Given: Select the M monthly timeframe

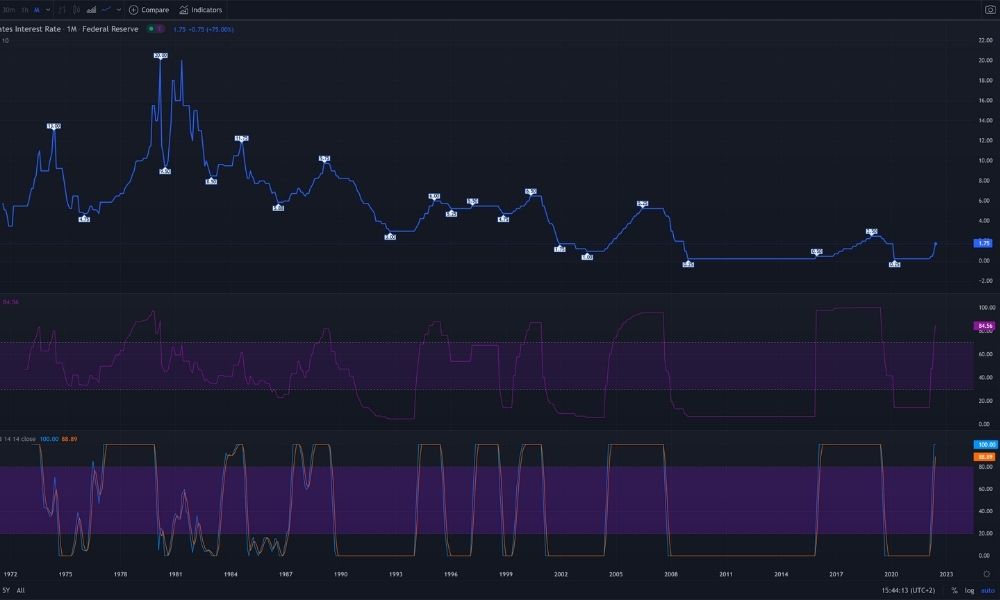Looking at the screenshot, I should point(36,10).
